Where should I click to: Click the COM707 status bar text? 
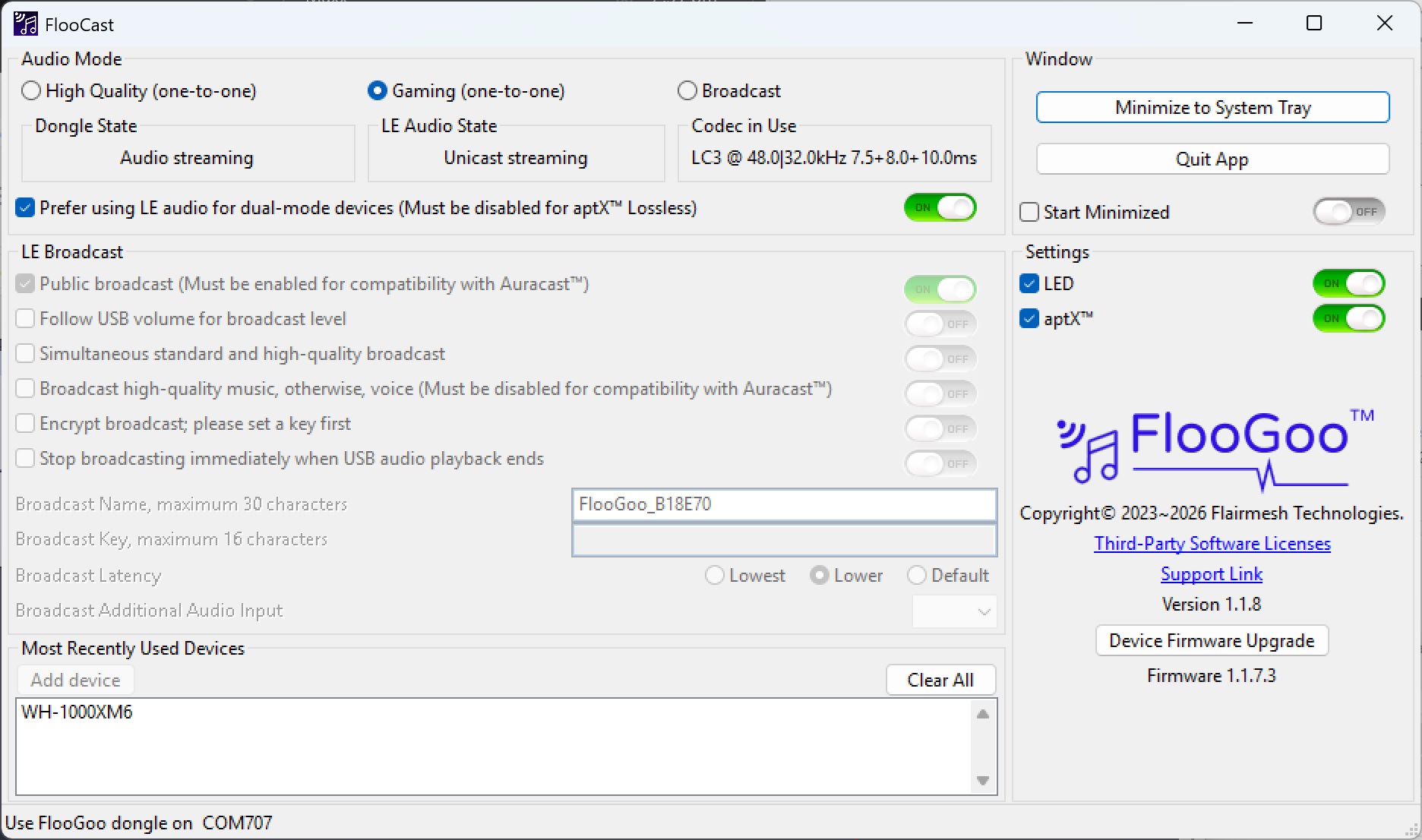237,823
